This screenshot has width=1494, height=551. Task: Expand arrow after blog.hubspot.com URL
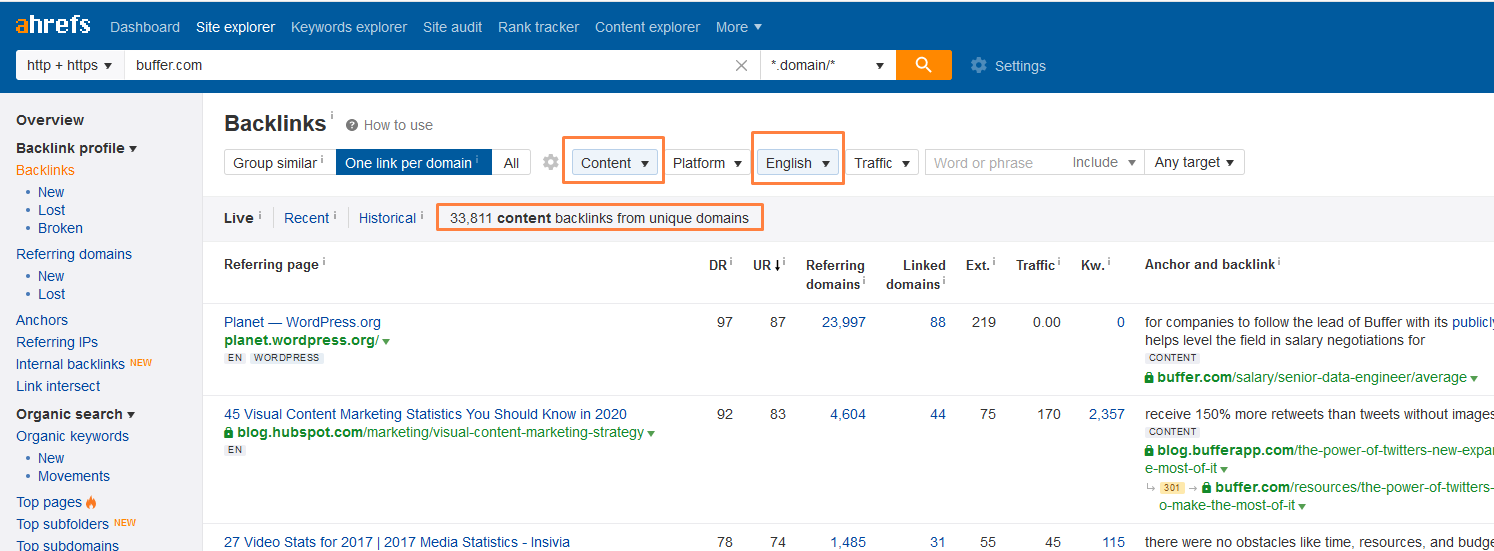[x=651, y=434]
